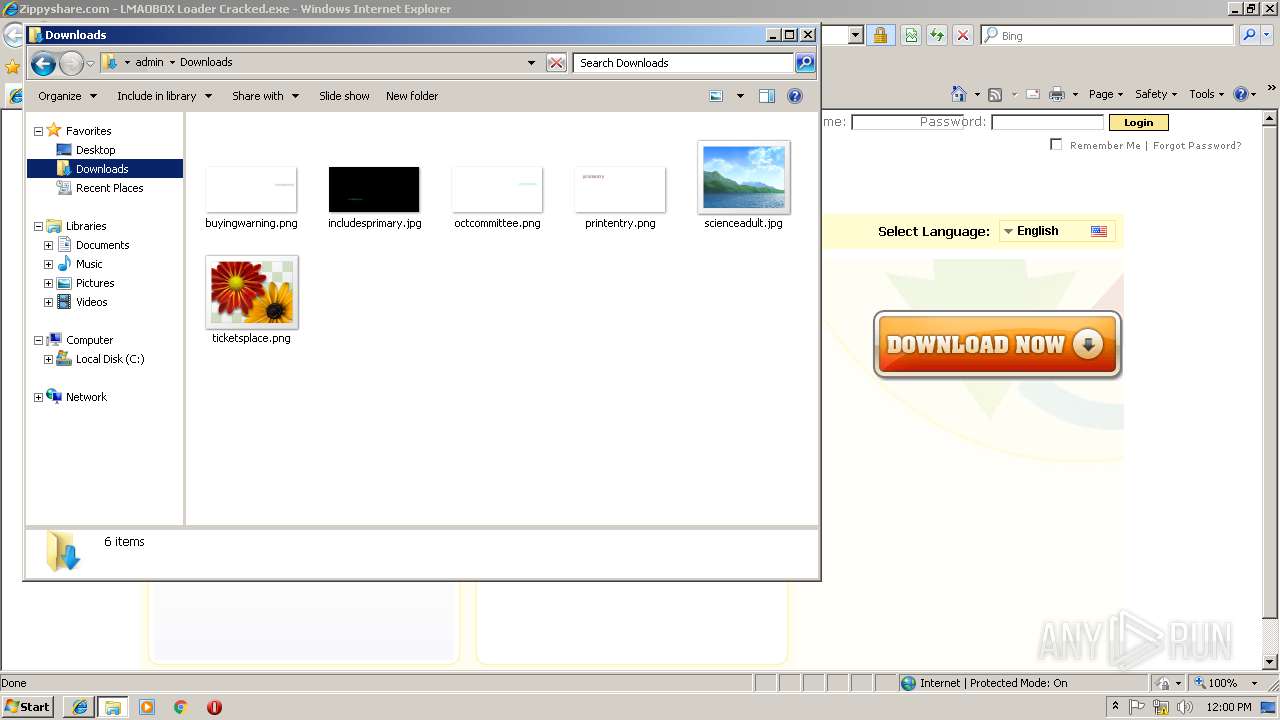
Task: Expand the Documents library
Action: pyautogui.click(x=48, y=245)
